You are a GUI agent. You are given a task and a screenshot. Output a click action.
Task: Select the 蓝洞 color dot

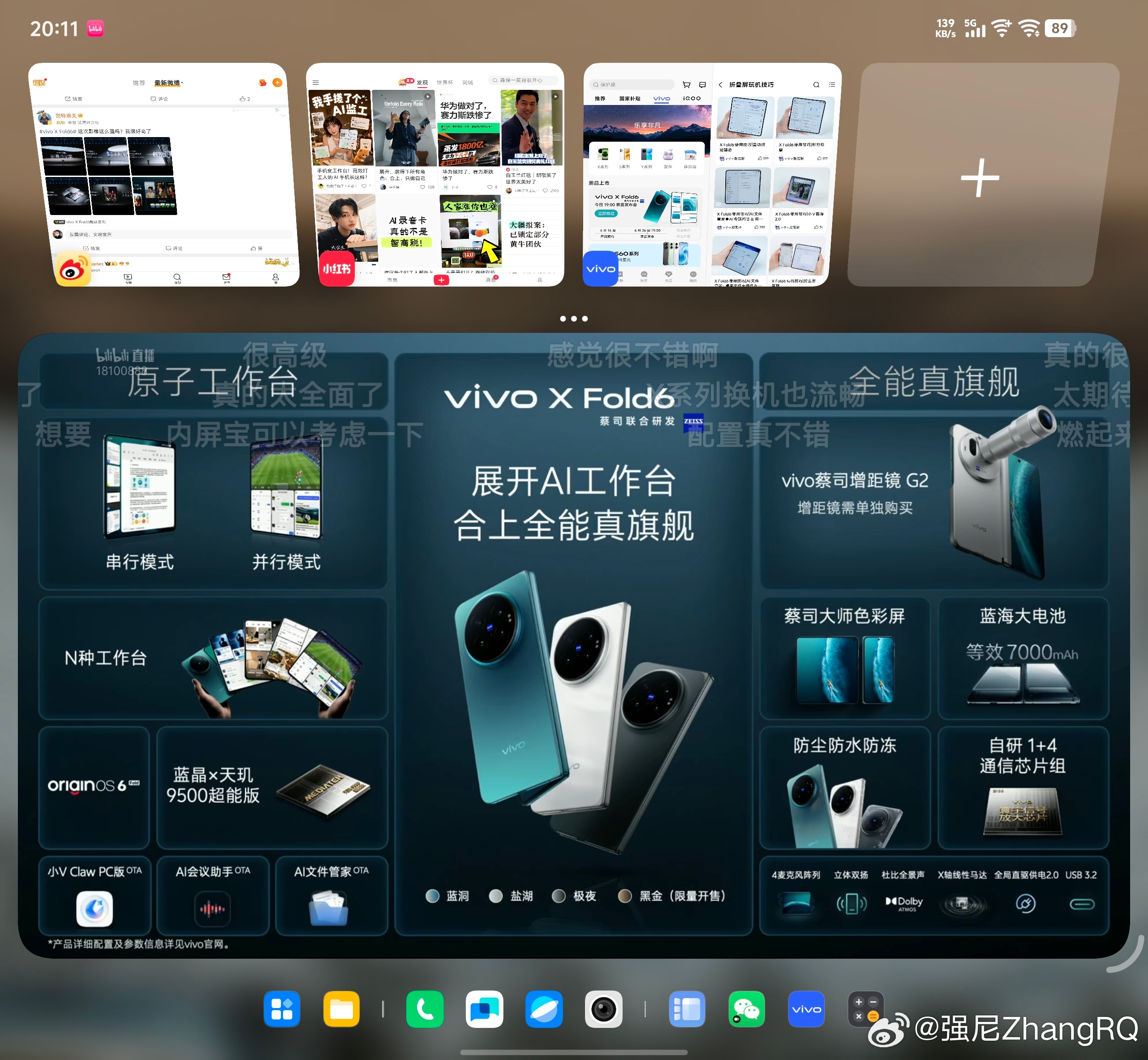433,896
